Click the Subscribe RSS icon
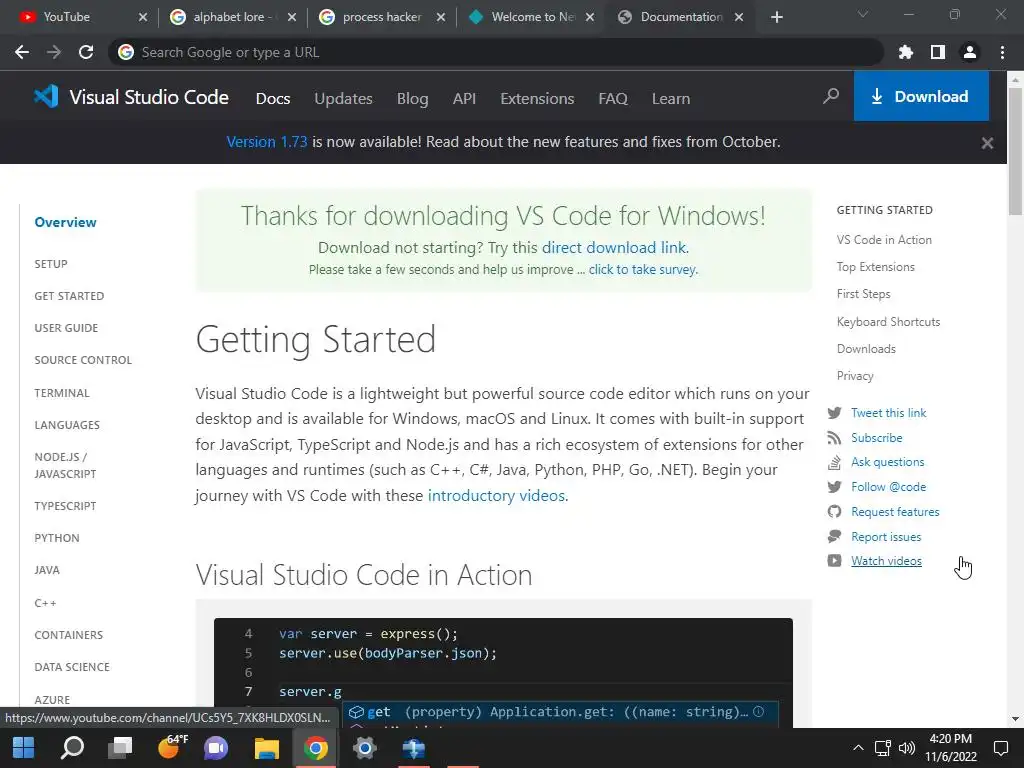The height and width of the screenshot is (768, 1024). pos(834,438)
